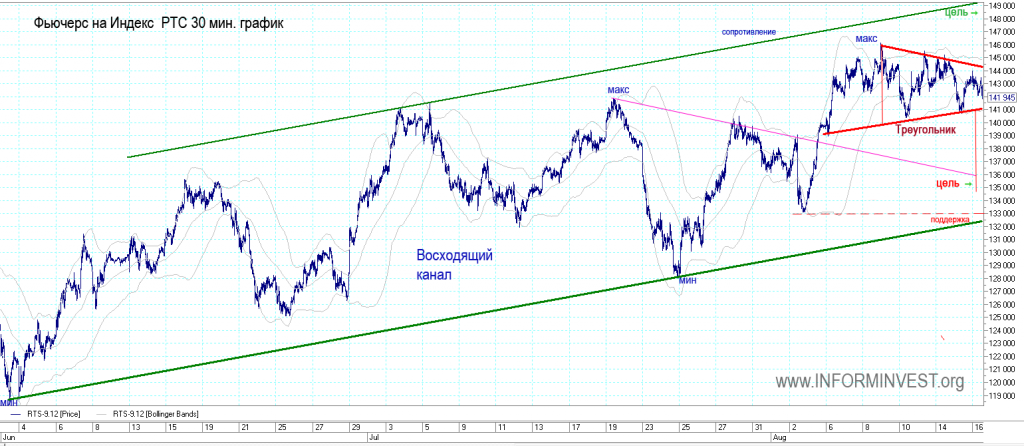
Task: Click the 138 000 price axis value
Action: [x=1002, y=148]
